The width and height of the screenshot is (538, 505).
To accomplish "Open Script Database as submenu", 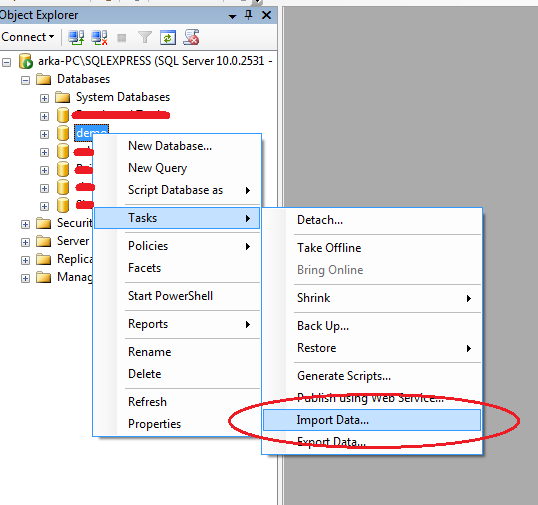I will pos(177,190).
